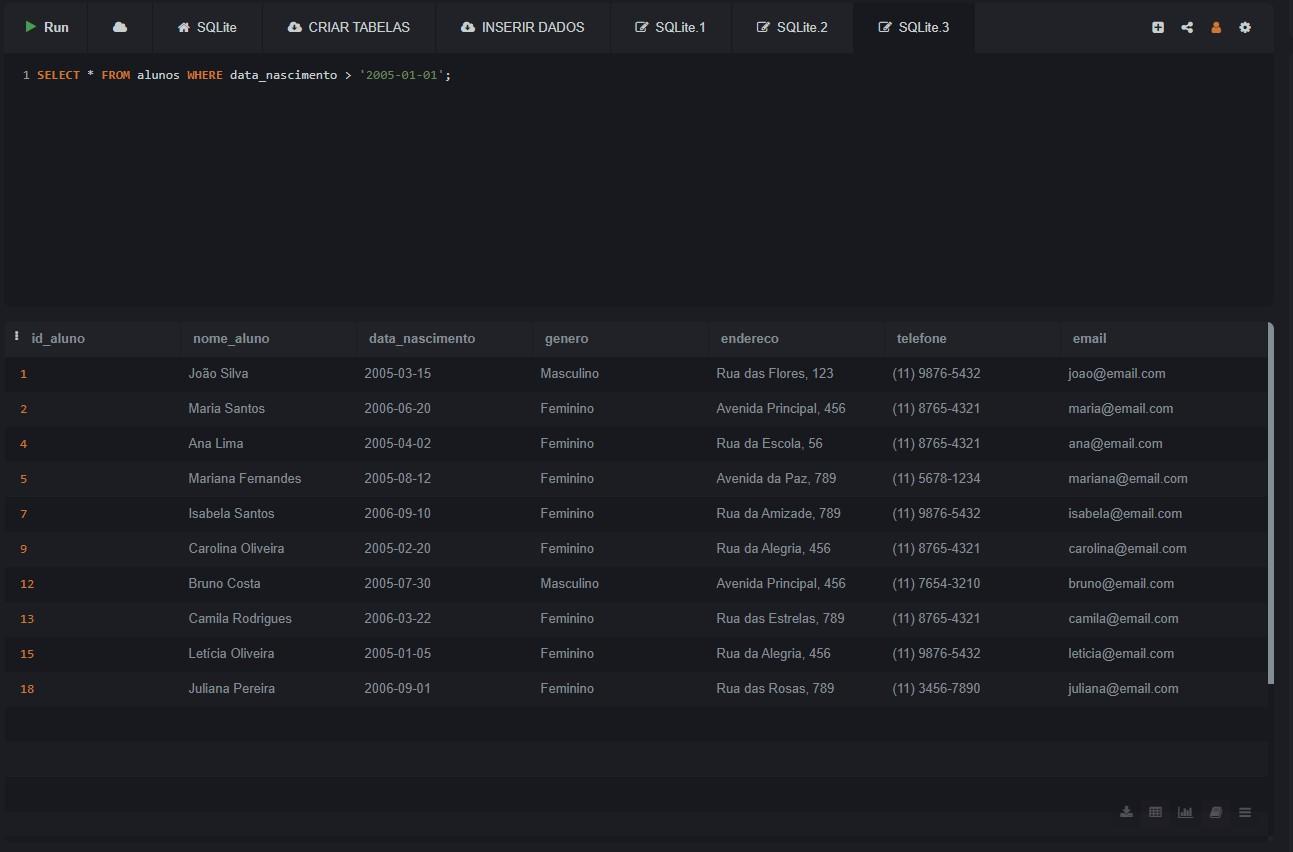
Task: Run the SQL query
Action: click(x=46, y=27)
